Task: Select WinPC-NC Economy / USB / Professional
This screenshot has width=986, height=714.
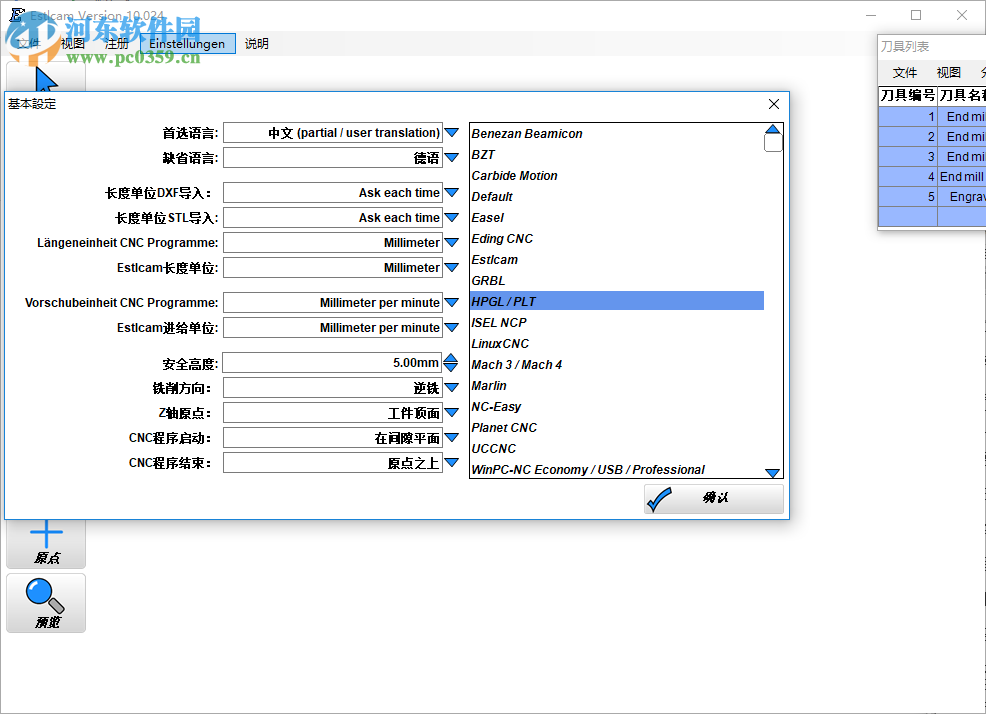Action: coord(617,469)
